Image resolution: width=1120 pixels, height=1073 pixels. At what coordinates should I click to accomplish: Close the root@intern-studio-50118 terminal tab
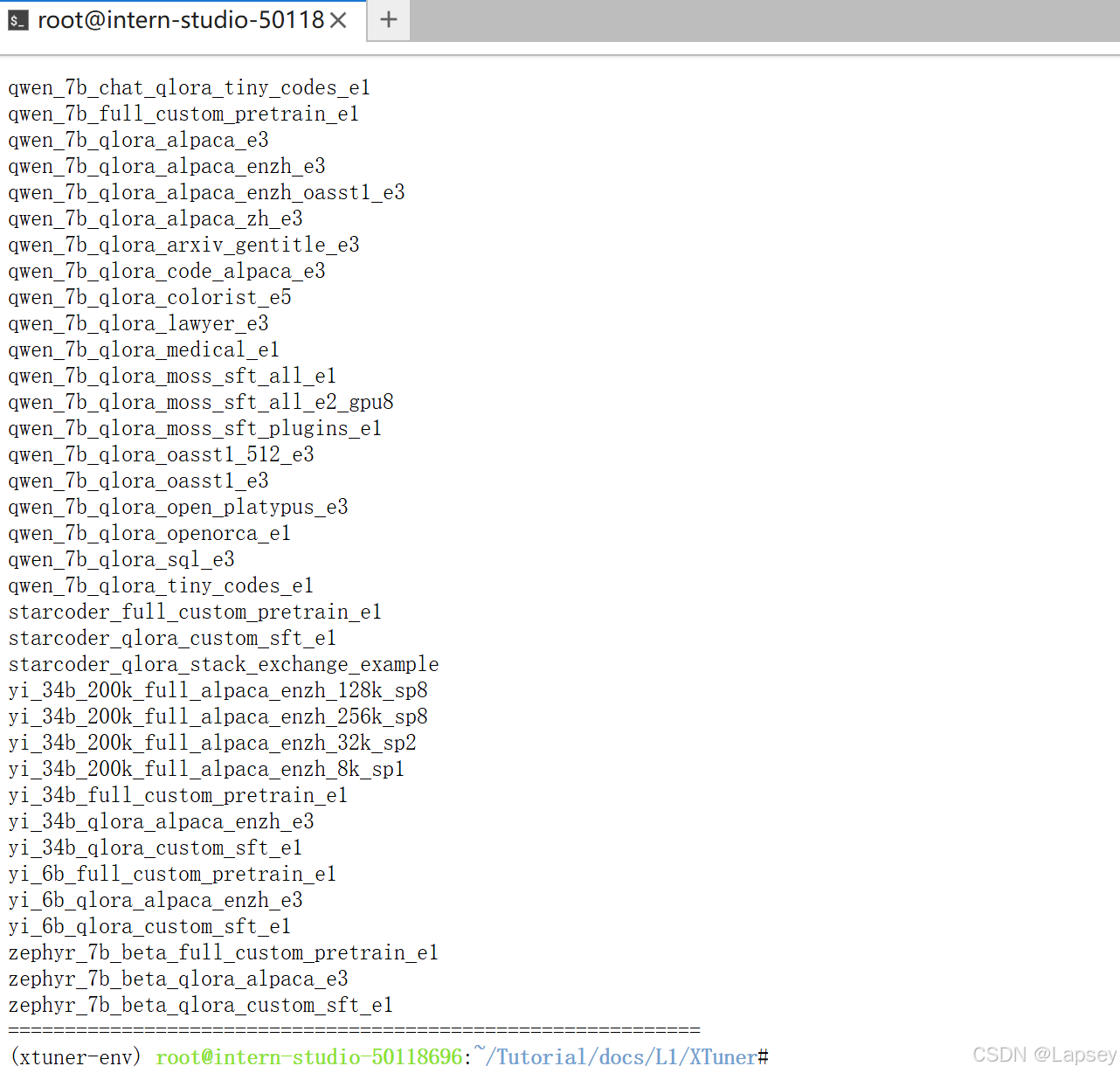click(x=339, y=20)
